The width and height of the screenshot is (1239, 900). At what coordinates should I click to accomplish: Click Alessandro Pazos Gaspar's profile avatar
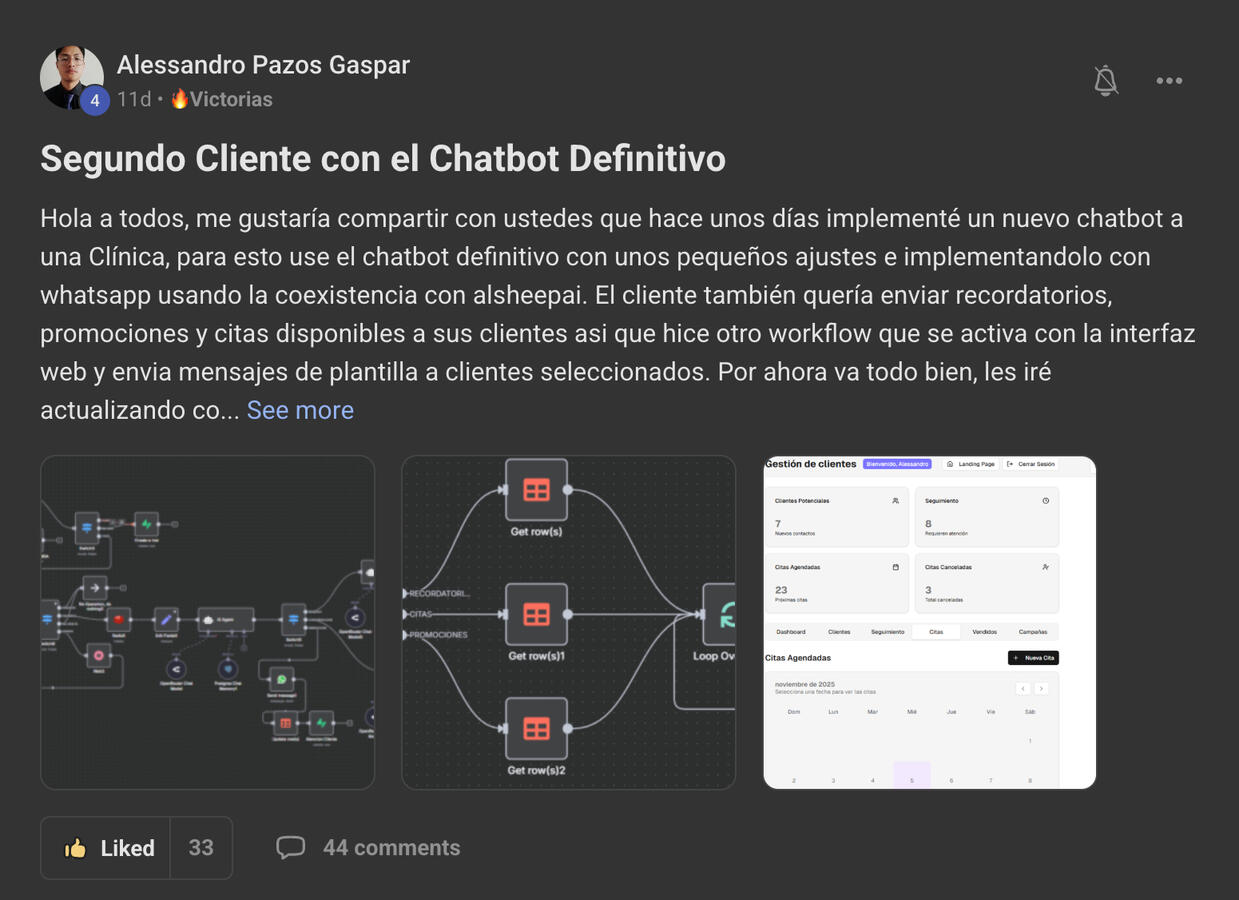[x=71, y=76]
